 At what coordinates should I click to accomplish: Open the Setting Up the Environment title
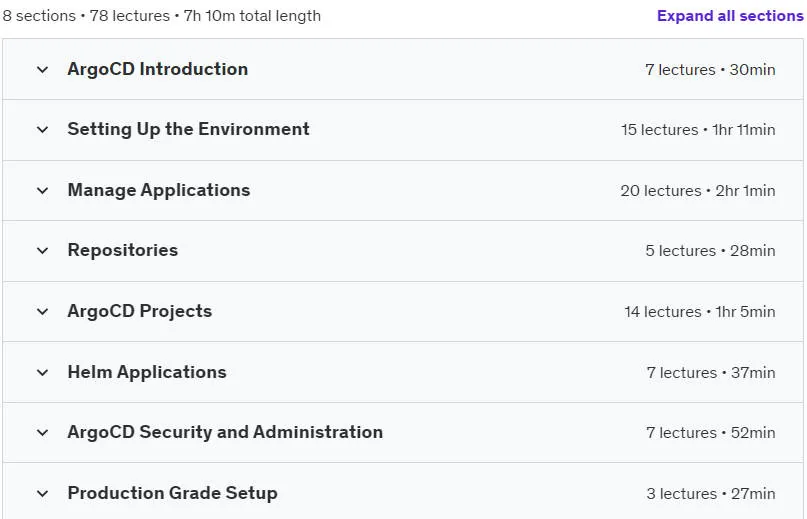click(x=188, y=129)
